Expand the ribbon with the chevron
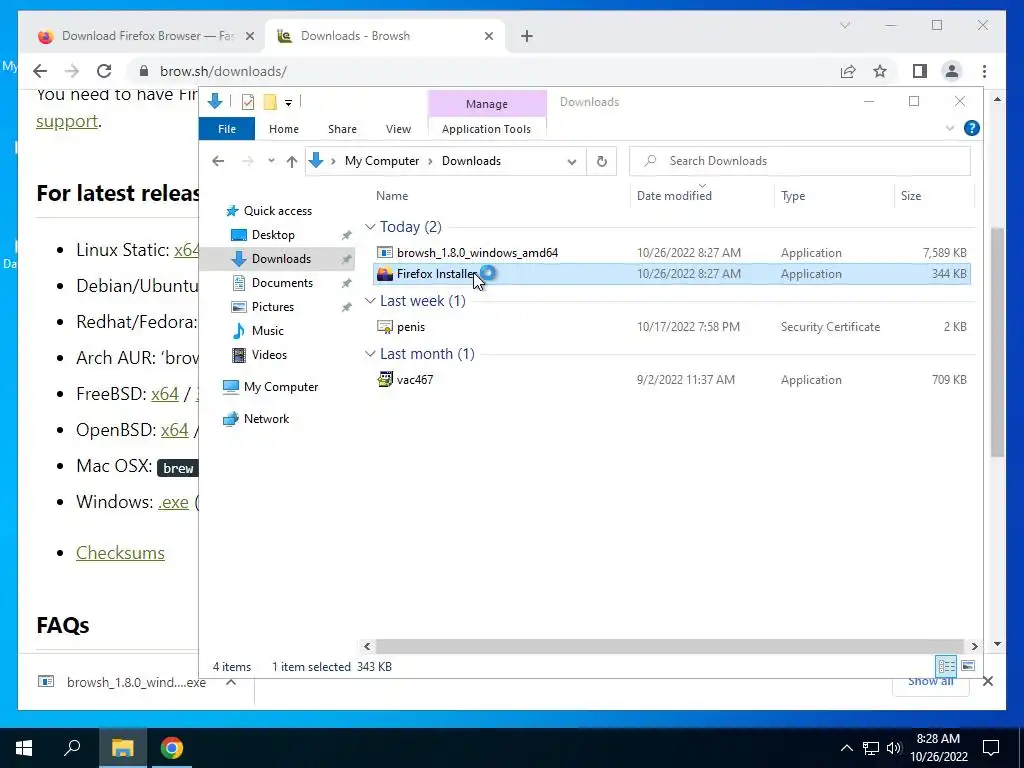This screenshot has height=768, width=1024. tap(950, 128)
